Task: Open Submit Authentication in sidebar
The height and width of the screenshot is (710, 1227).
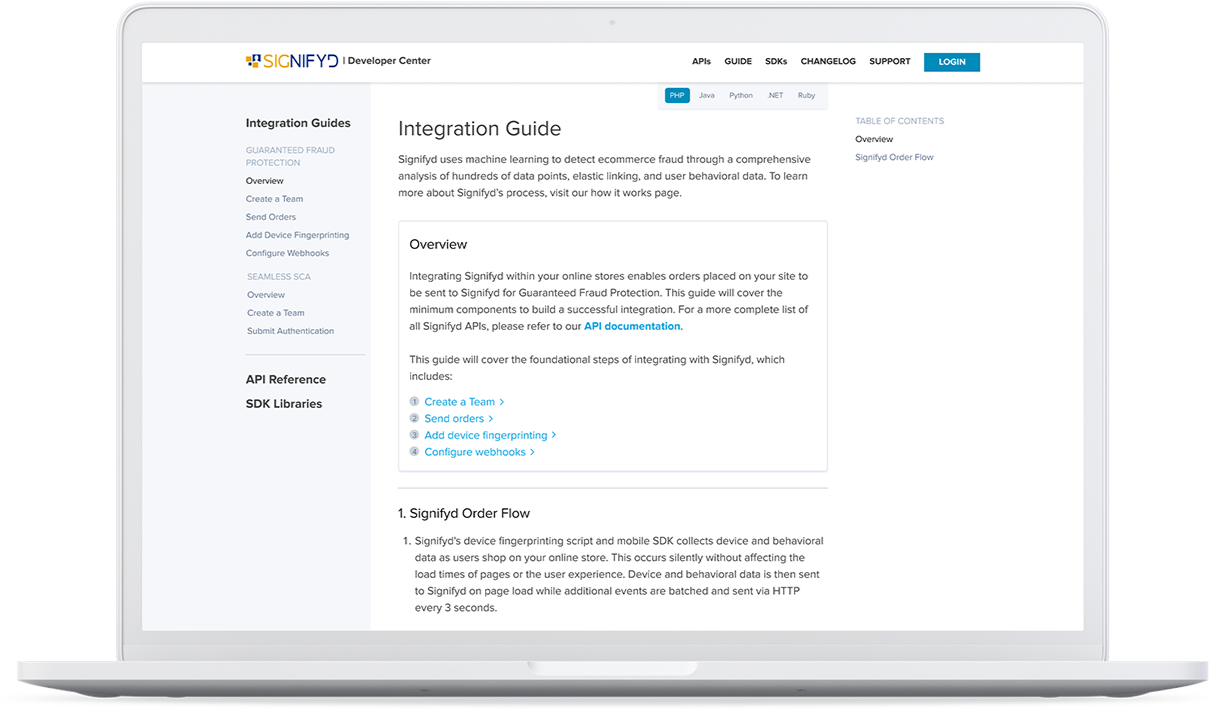Action: coord(291,331)
